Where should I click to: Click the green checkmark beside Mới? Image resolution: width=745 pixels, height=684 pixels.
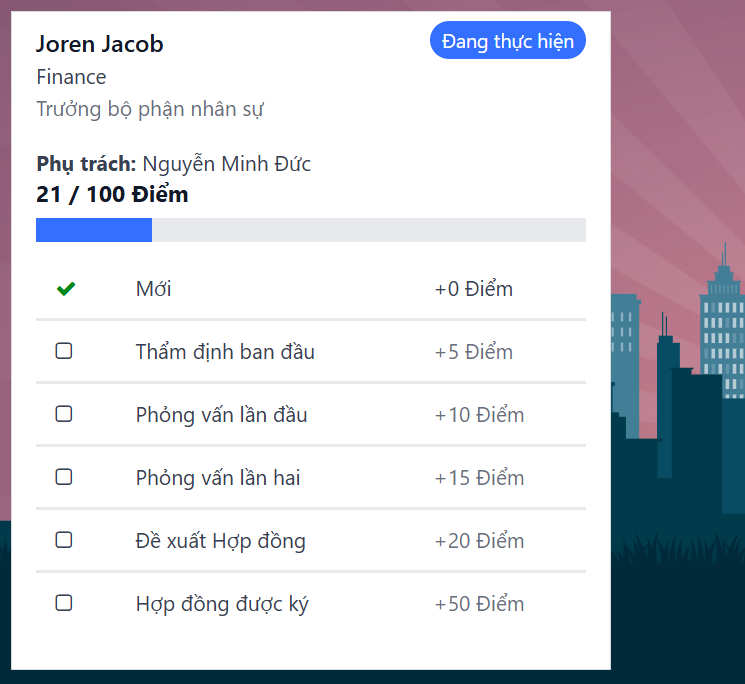[66, 289]
